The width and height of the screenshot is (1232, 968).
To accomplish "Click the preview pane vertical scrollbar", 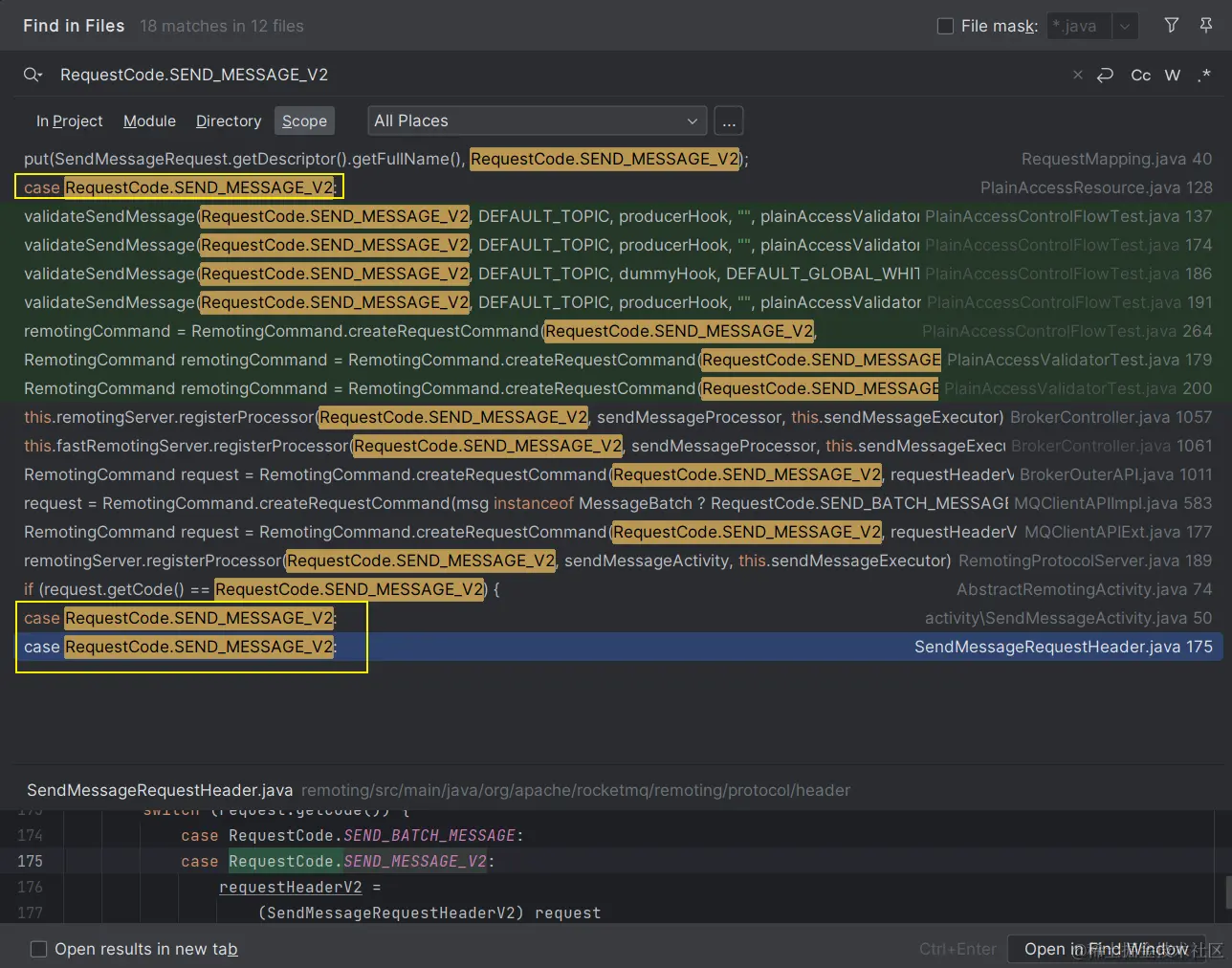I will pyautogui.click(x=1227, y=892).
